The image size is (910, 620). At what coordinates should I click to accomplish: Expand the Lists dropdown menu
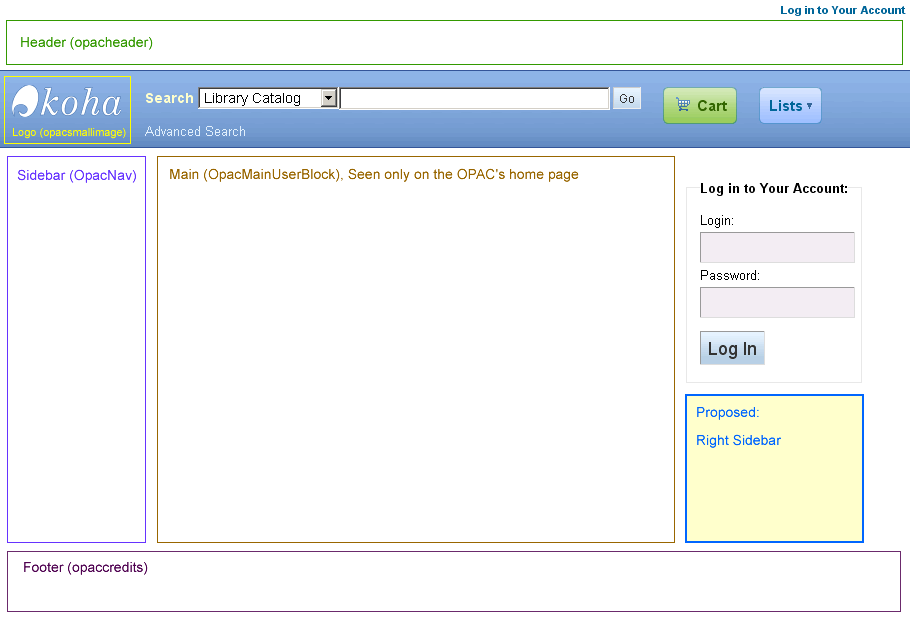(x=790, y=106)
